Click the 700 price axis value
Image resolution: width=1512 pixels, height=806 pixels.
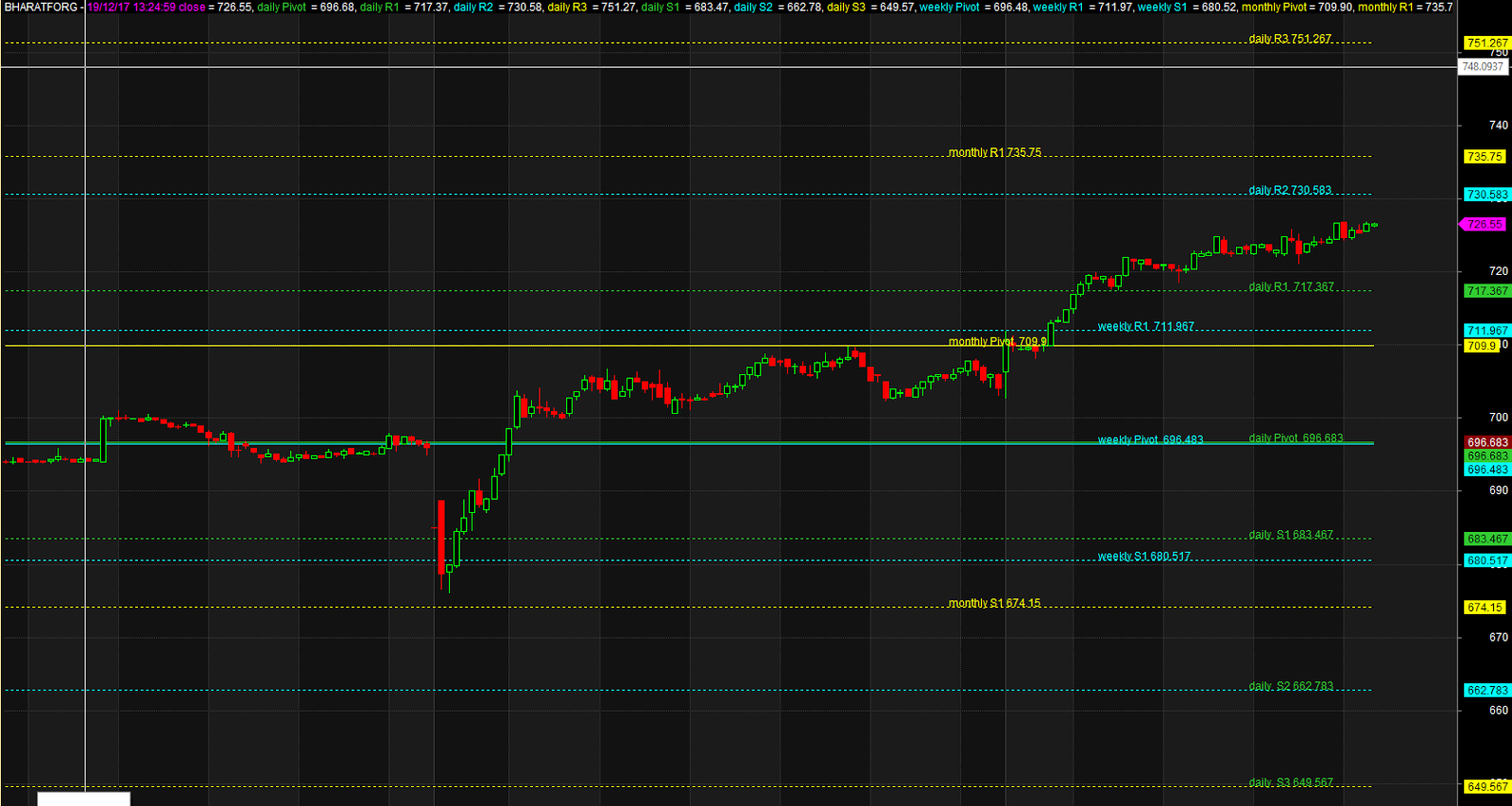(1499, 417)
